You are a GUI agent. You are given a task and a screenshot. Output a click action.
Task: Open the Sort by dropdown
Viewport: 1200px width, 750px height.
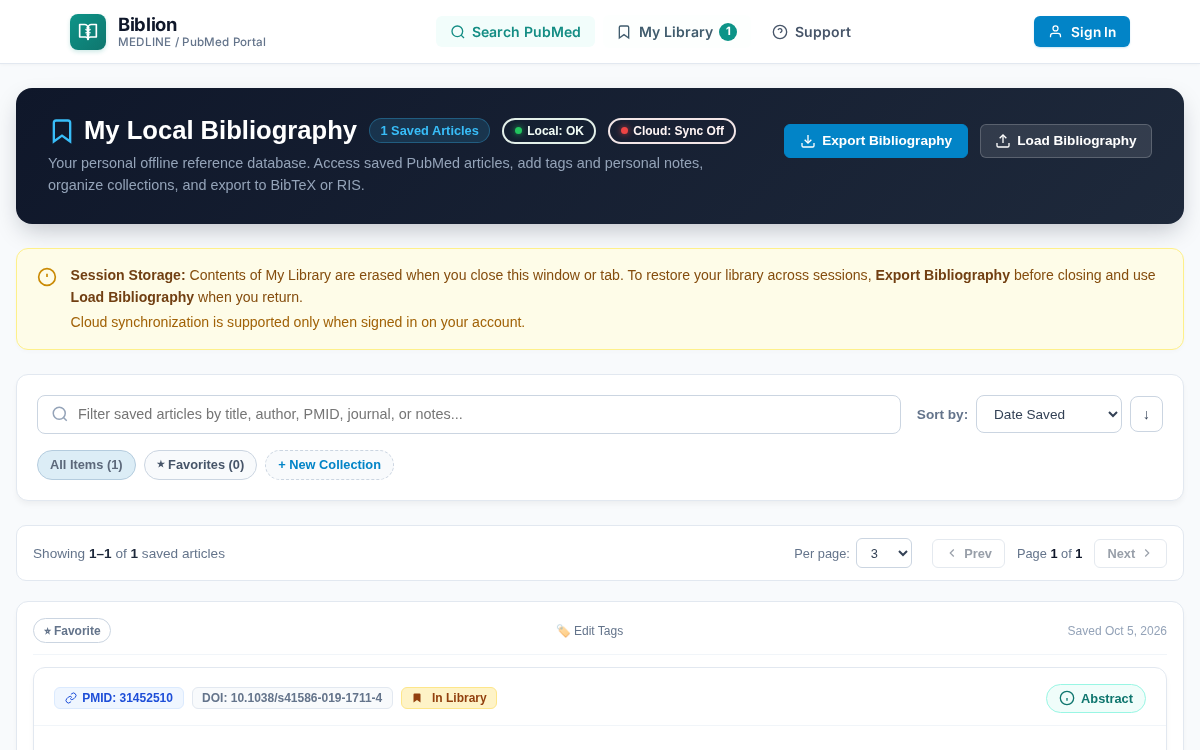pyautogui.click(x=1049, y=414)
